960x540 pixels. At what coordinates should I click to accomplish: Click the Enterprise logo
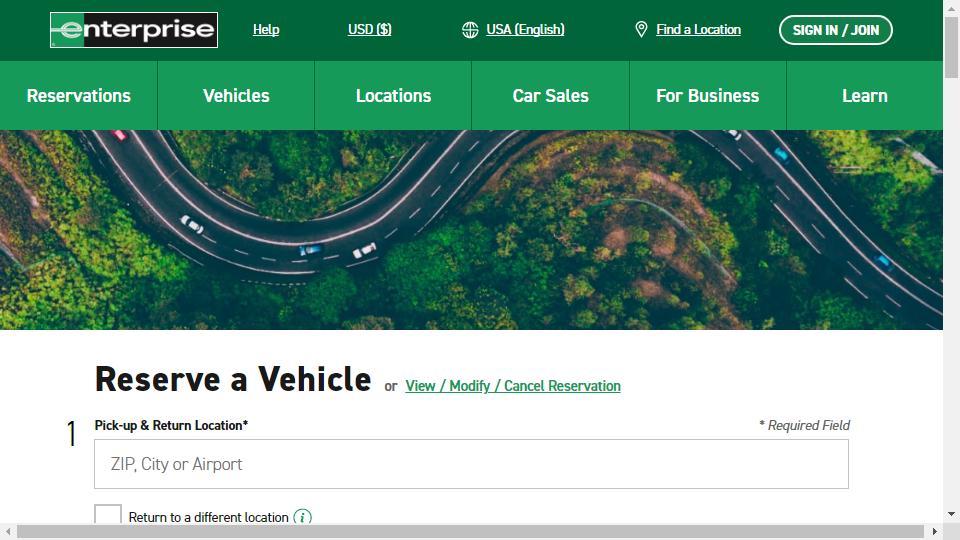[133, 29]
